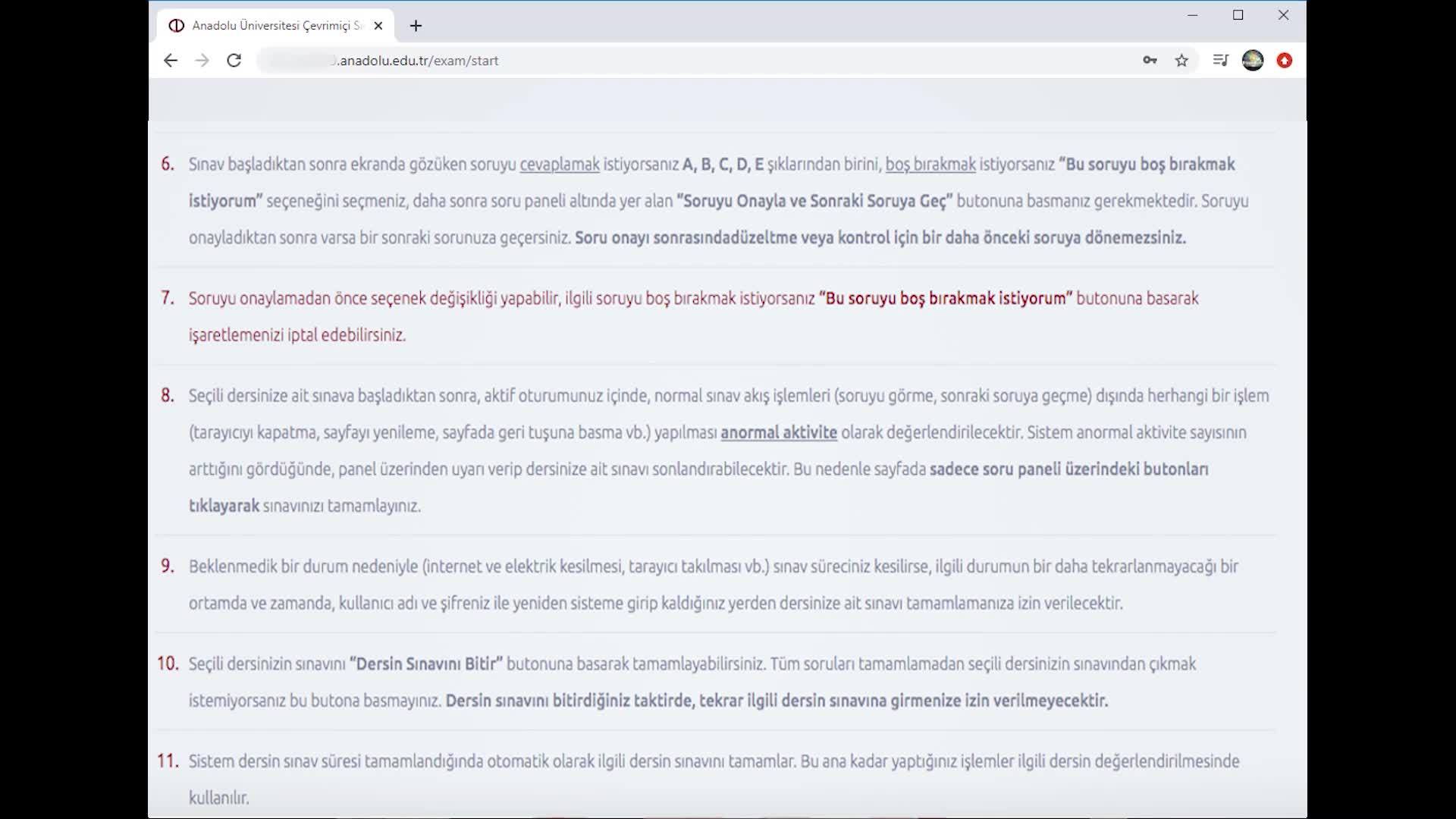Click rule 10 Dersin Sınavını Bitir text
This screenshot has width=1456, height=819.
(x=426, y=664)
